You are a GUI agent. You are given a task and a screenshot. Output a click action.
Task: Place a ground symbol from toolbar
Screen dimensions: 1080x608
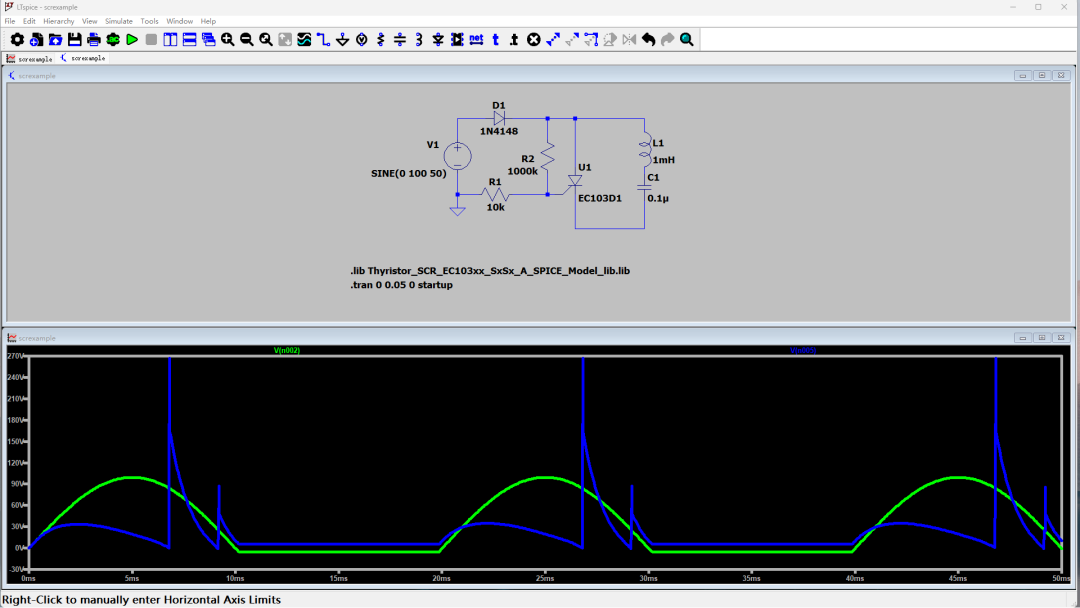pyautogui.click(x=343, y=40)
